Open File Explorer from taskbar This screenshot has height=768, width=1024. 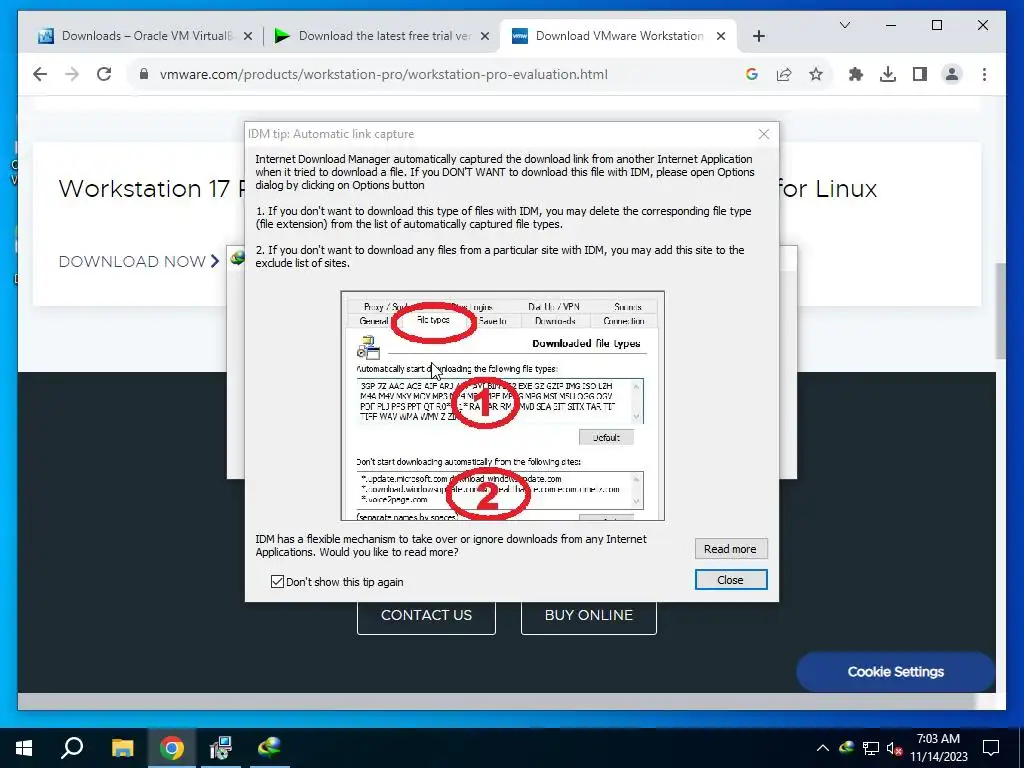point(122,748)
